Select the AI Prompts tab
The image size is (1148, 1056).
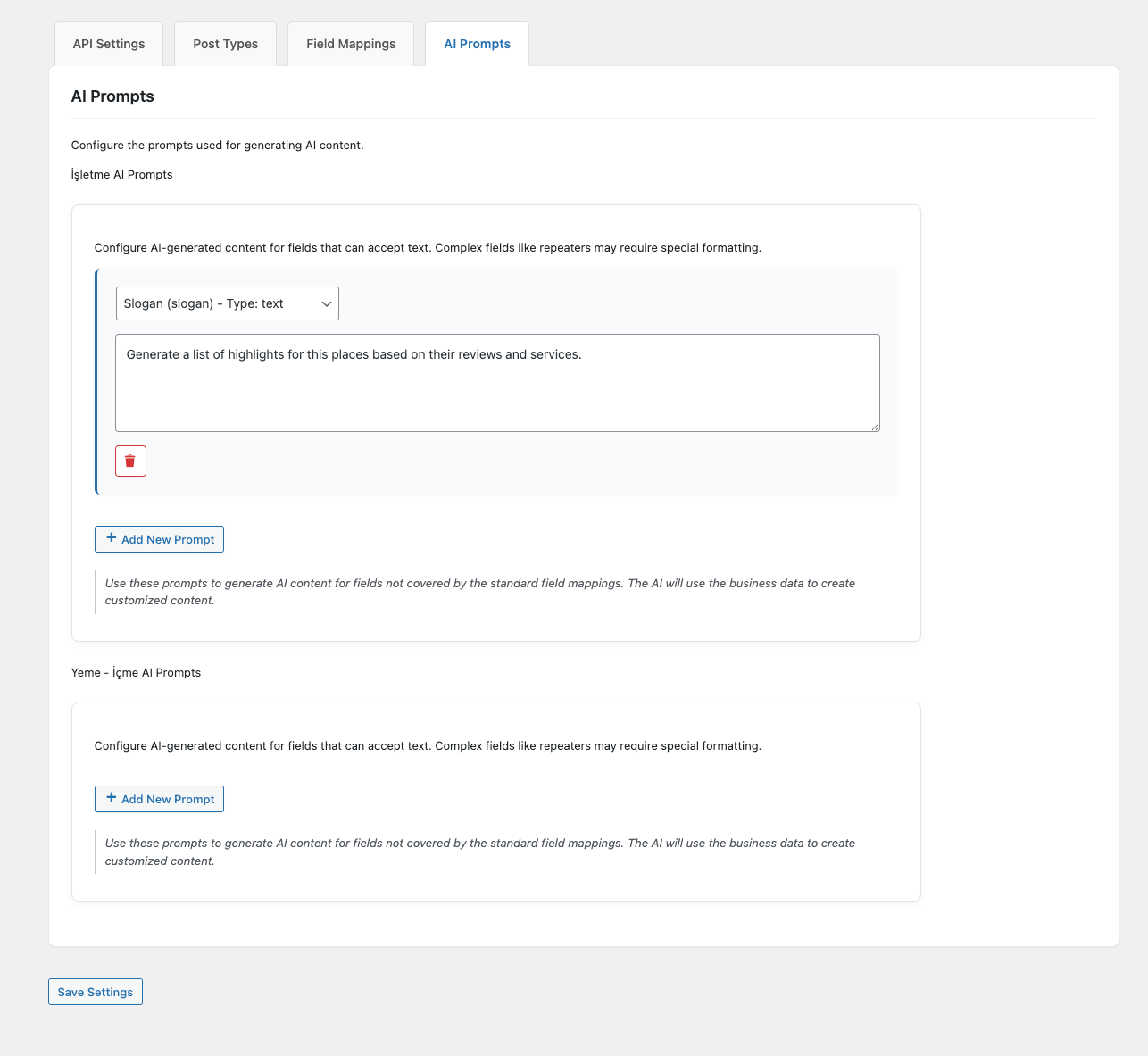[477, 44]
